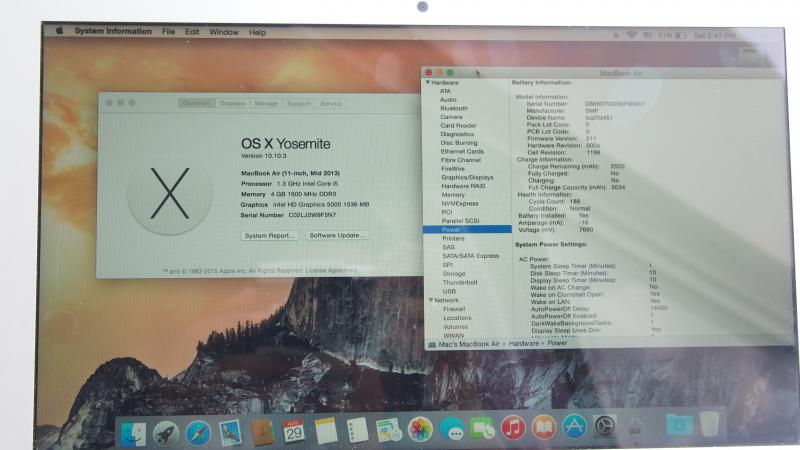Open Finder from the dock

[133, 431]
